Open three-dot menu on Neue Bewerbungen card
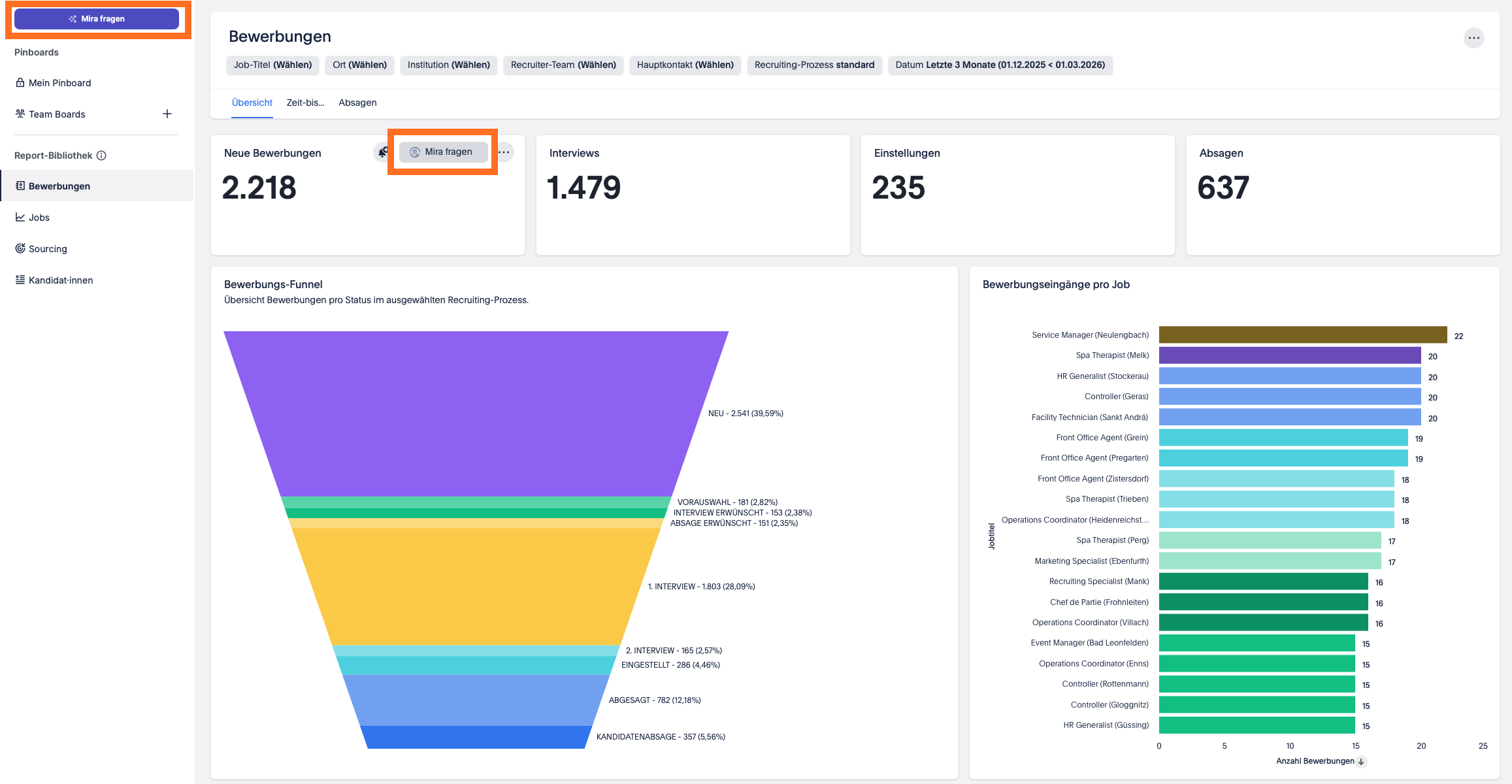The height and width of the screenshot is (784, 1512). pyautogui.click(x=504, y=152)
